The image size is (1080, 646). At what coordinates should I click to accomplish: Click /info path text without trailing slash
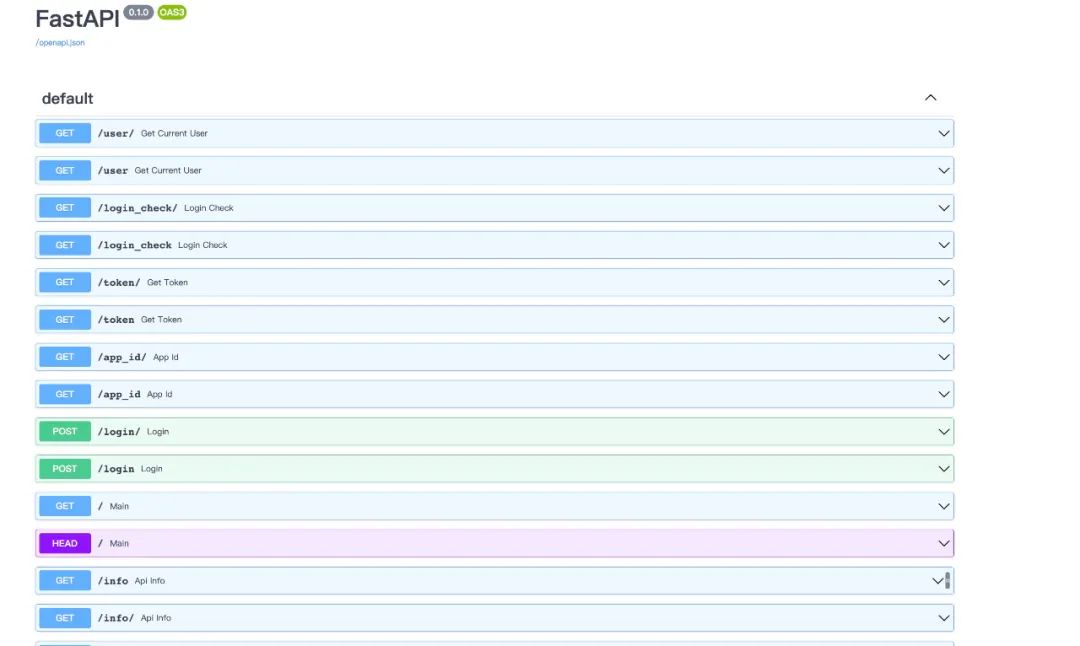113,581
